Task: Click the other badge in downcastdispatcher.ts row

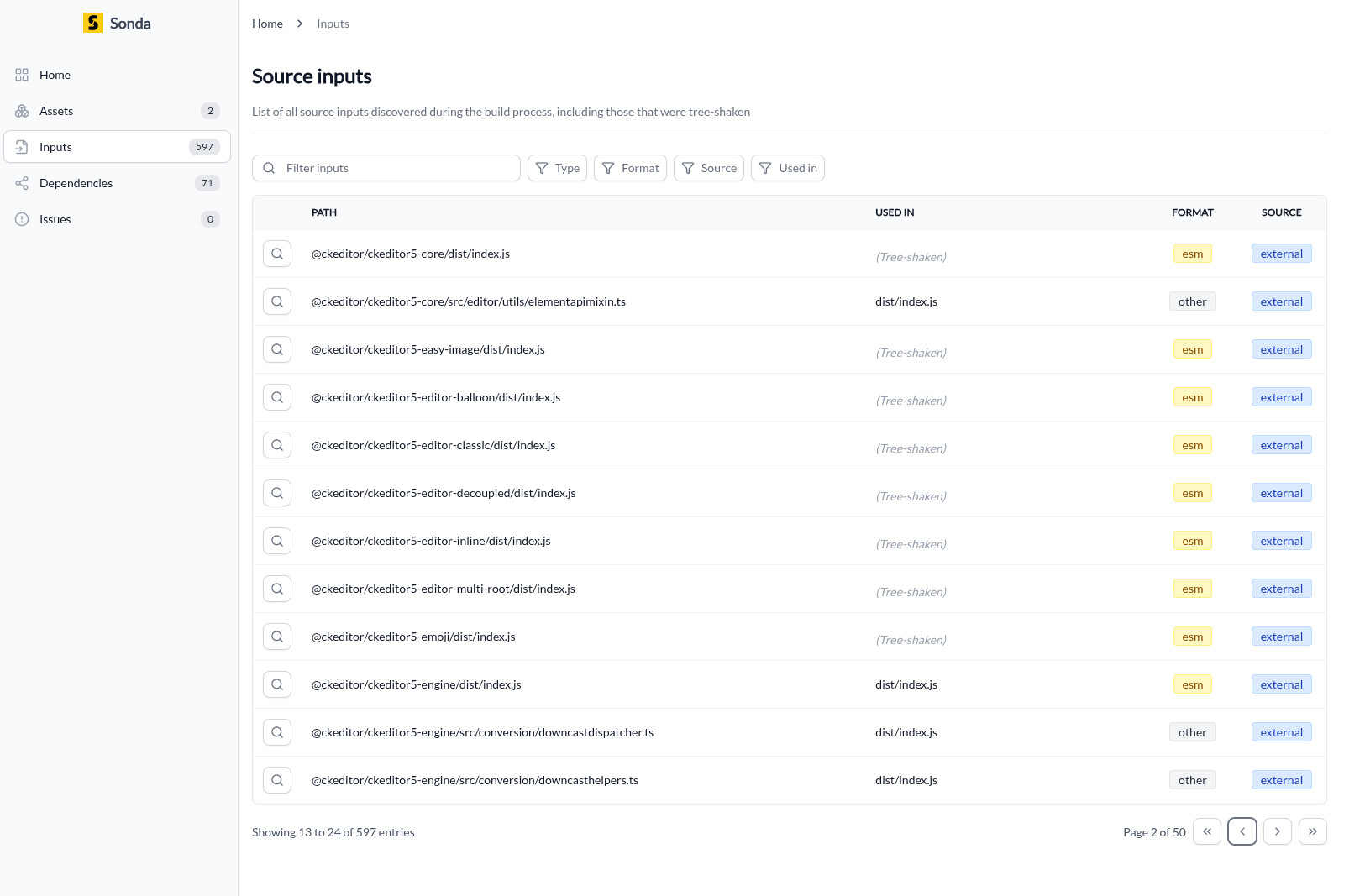Action: [x=1193, y=732]
